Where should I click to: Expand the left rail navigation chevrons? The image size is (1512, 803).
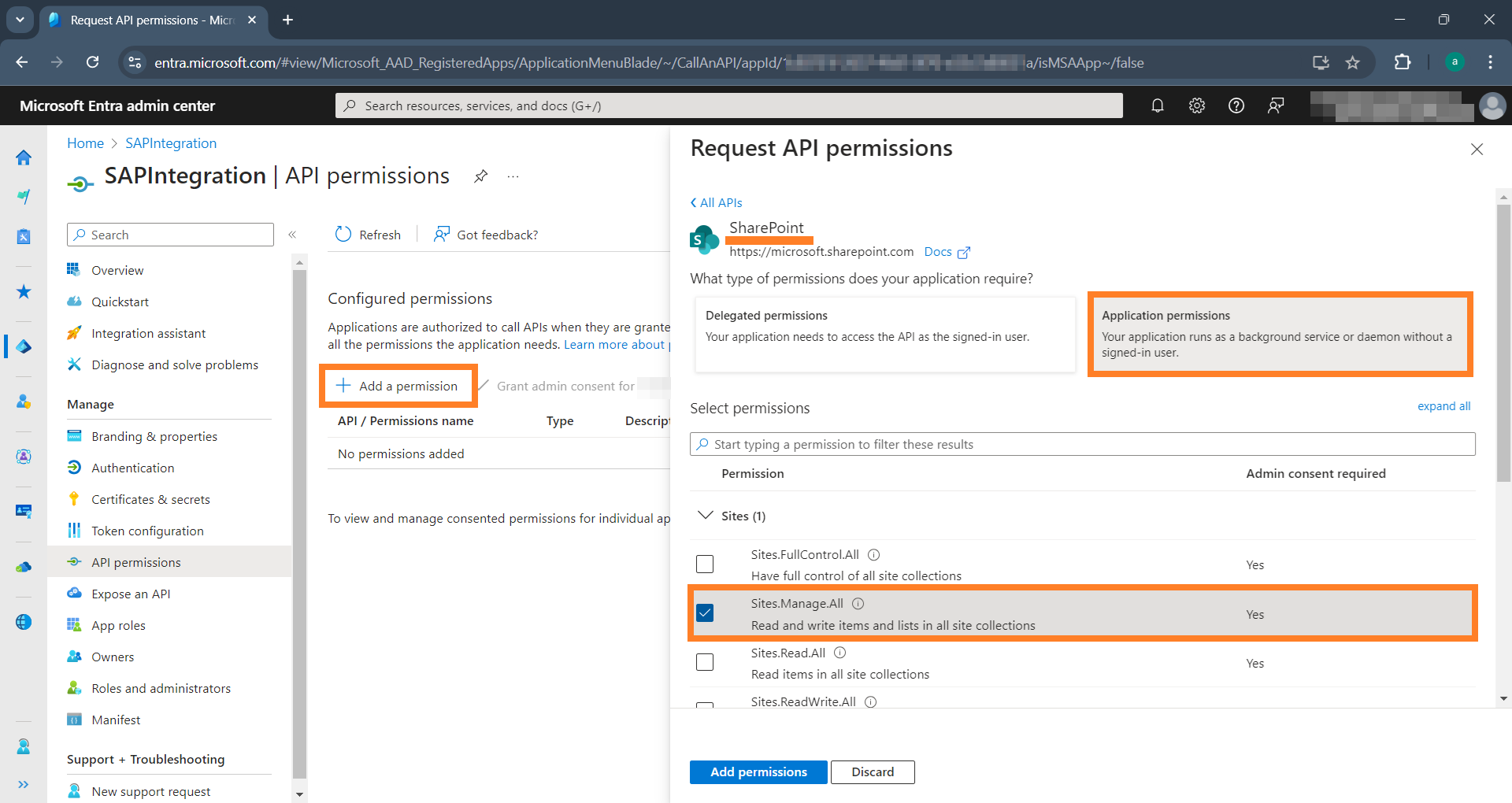pyautogui.click(x=24, y=784)
